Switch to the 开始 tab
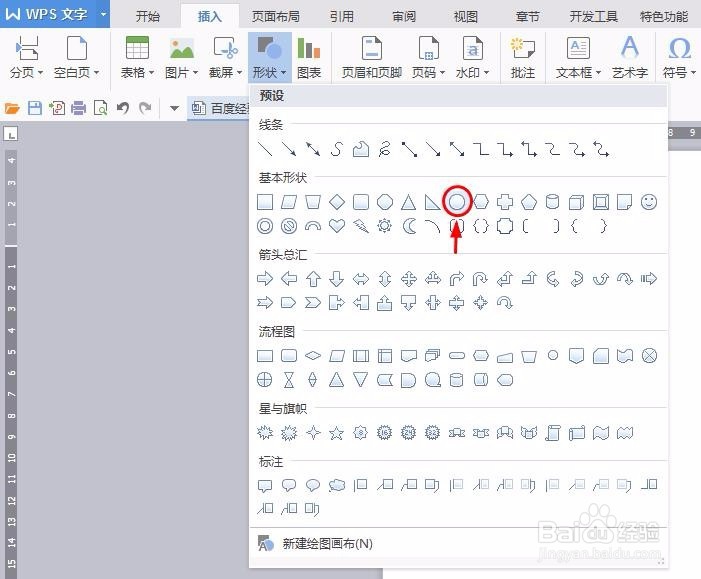This screenshot has width=701, height=579. pyautogui.click(x=148, y=17)
